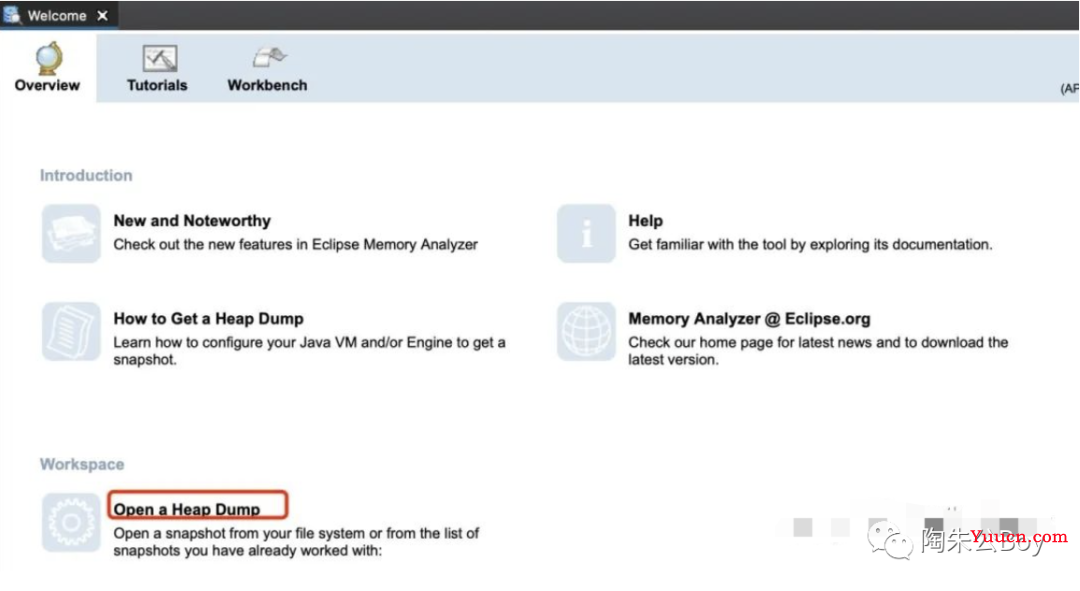The width and height of the screenshot is (1080, 591).
Task: Click the Overview globe icon
Action: [49, 58]
